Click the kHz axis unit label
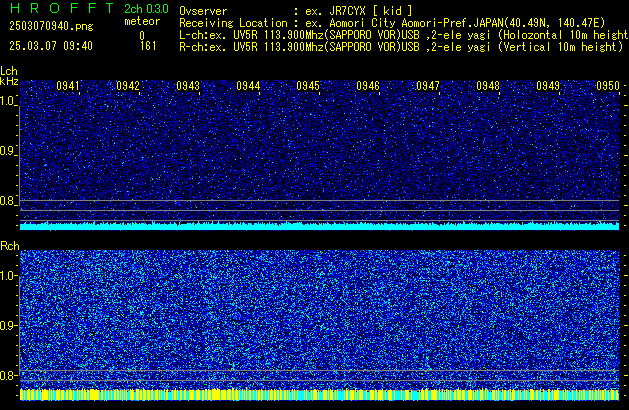This screenshot has width=629, height=410. tap(9, 81)
